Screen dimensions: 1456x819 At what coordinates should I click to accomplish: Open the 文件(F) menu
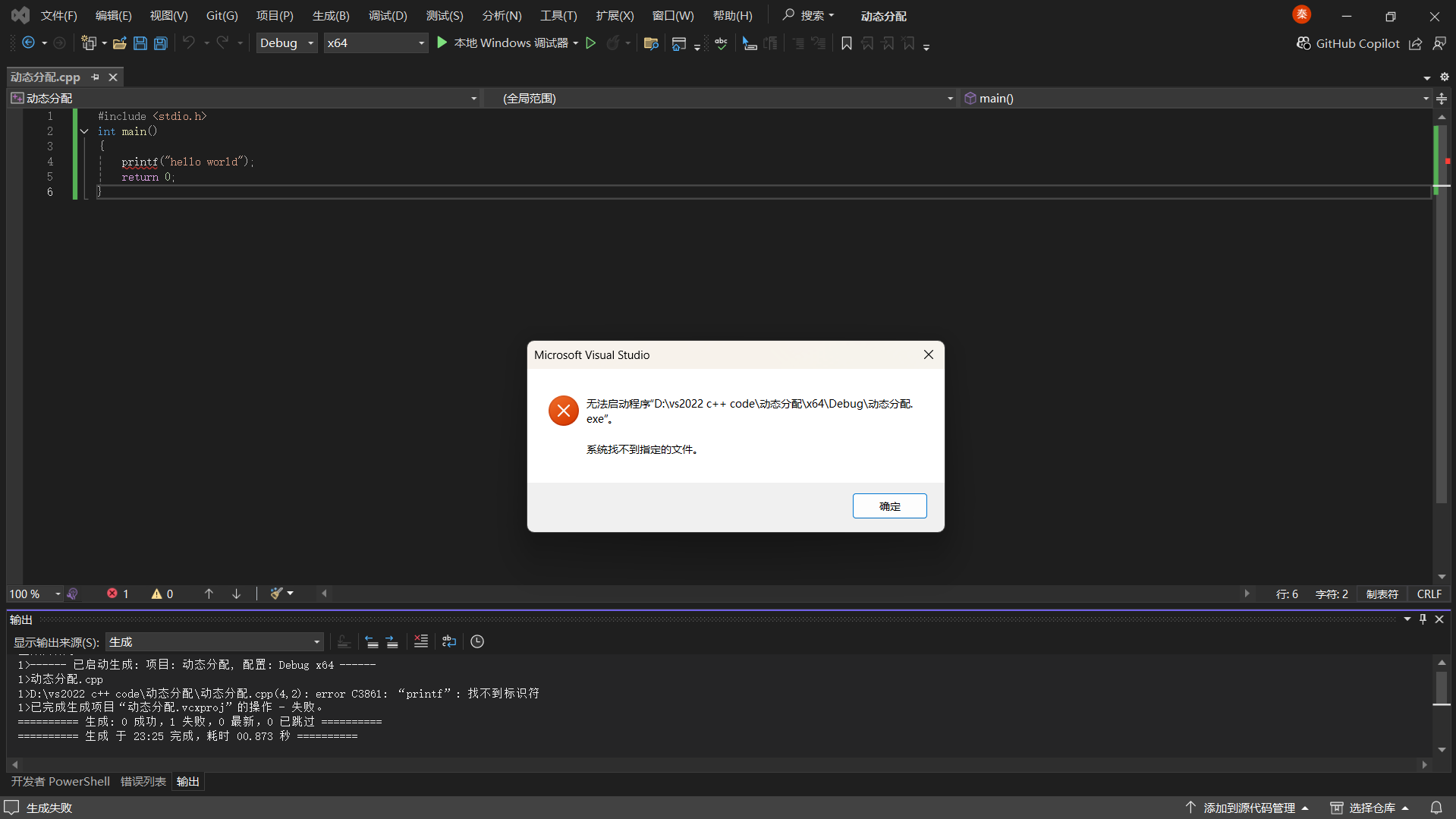coord(59,16)
